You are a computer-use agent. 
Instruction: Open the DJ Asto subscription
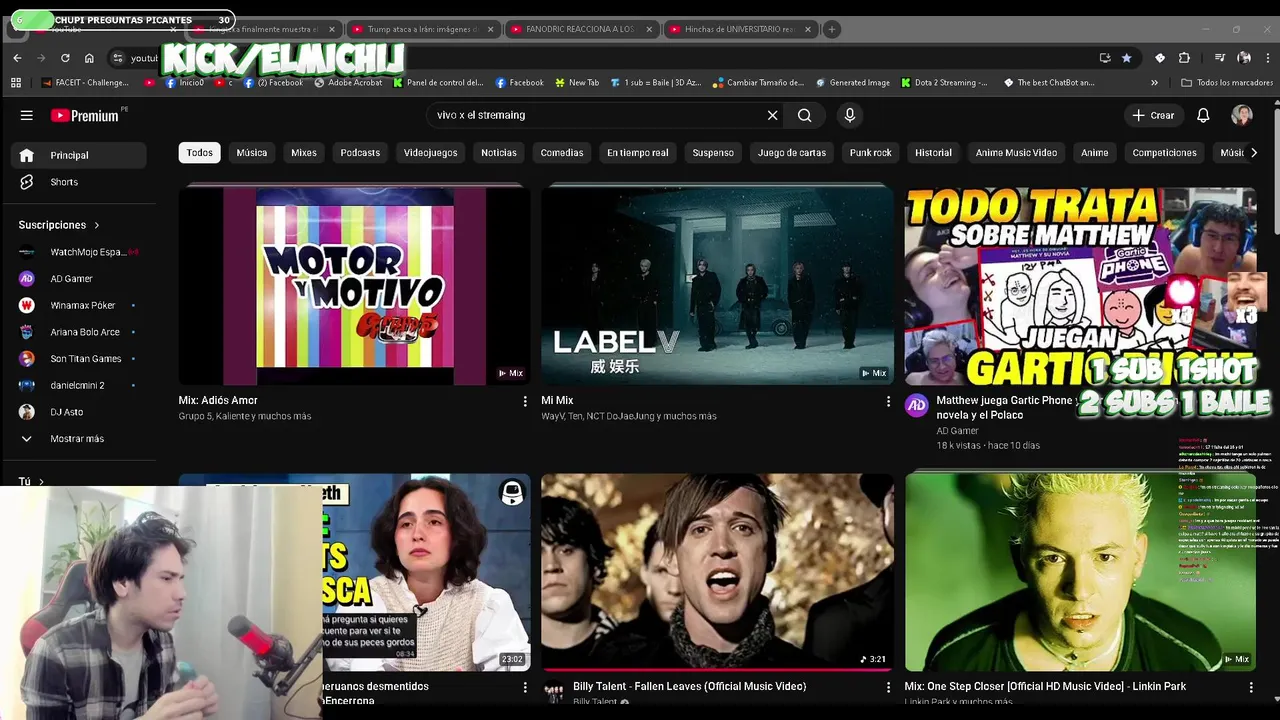point(79,412)
